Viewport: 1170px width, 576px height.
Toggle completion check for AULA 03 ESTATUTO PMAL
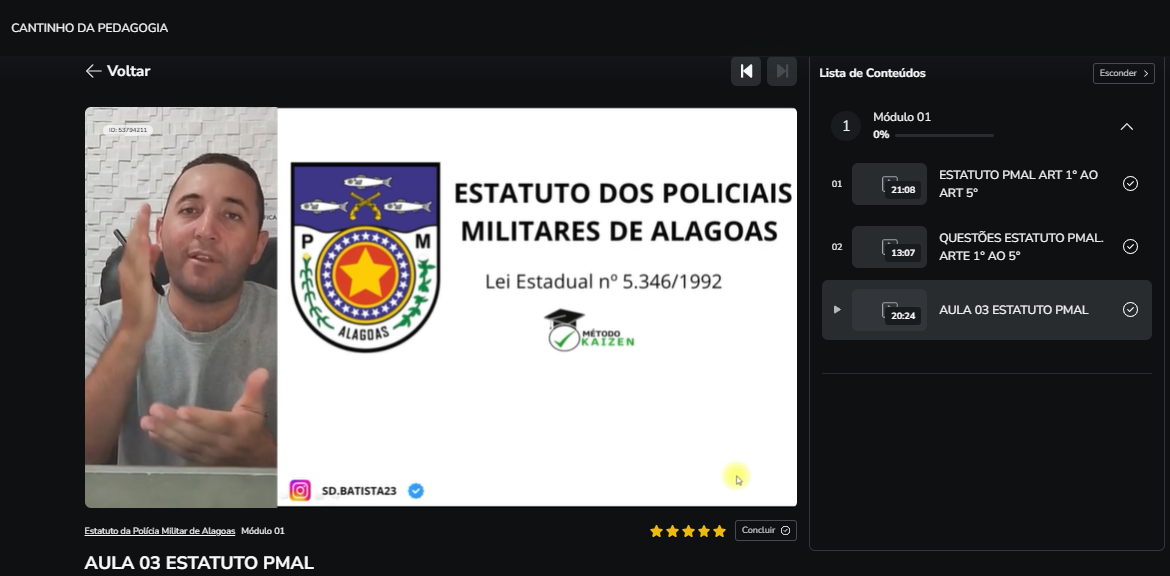(x=1131, y=309)
